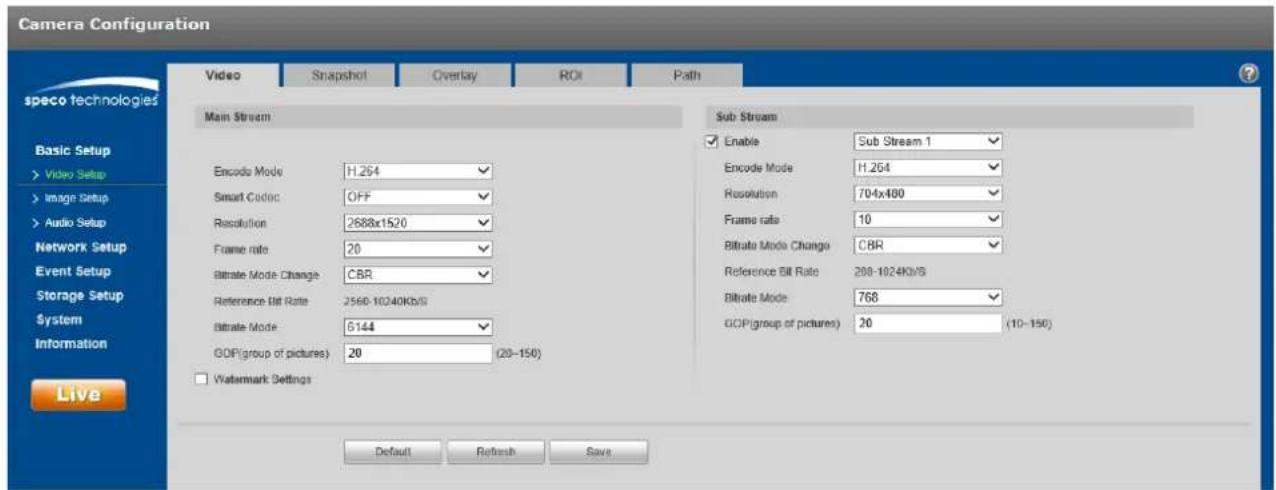
Task: Open Sub Stream Encode Mode dropdown
Action: click(x=928, y=168)
